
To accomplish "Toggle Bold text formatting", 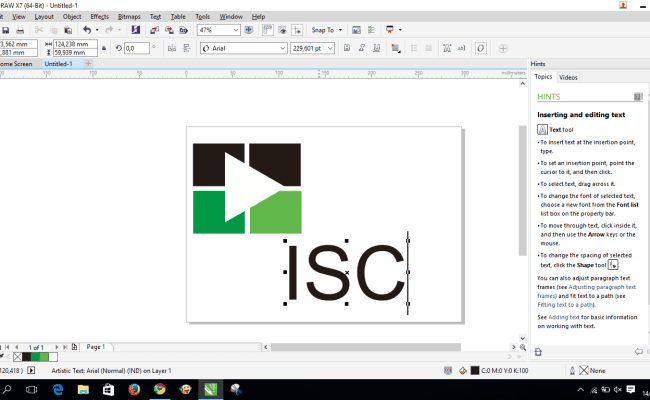I will point(347,48).
